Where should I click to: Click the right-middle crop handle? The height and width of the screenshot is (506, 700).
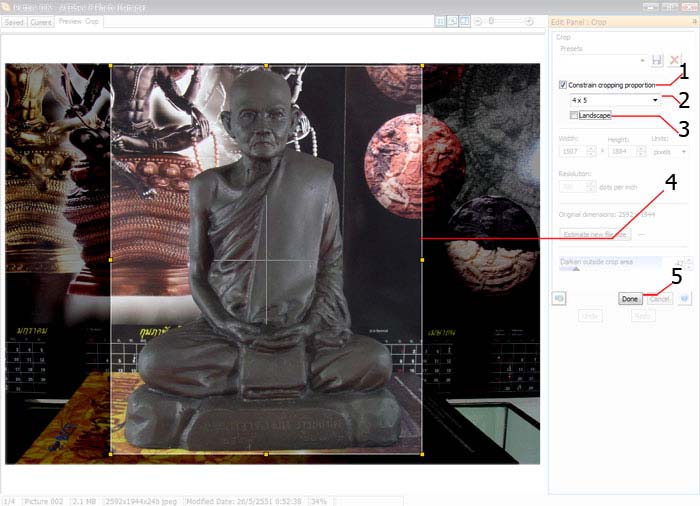tap(422, 259)
